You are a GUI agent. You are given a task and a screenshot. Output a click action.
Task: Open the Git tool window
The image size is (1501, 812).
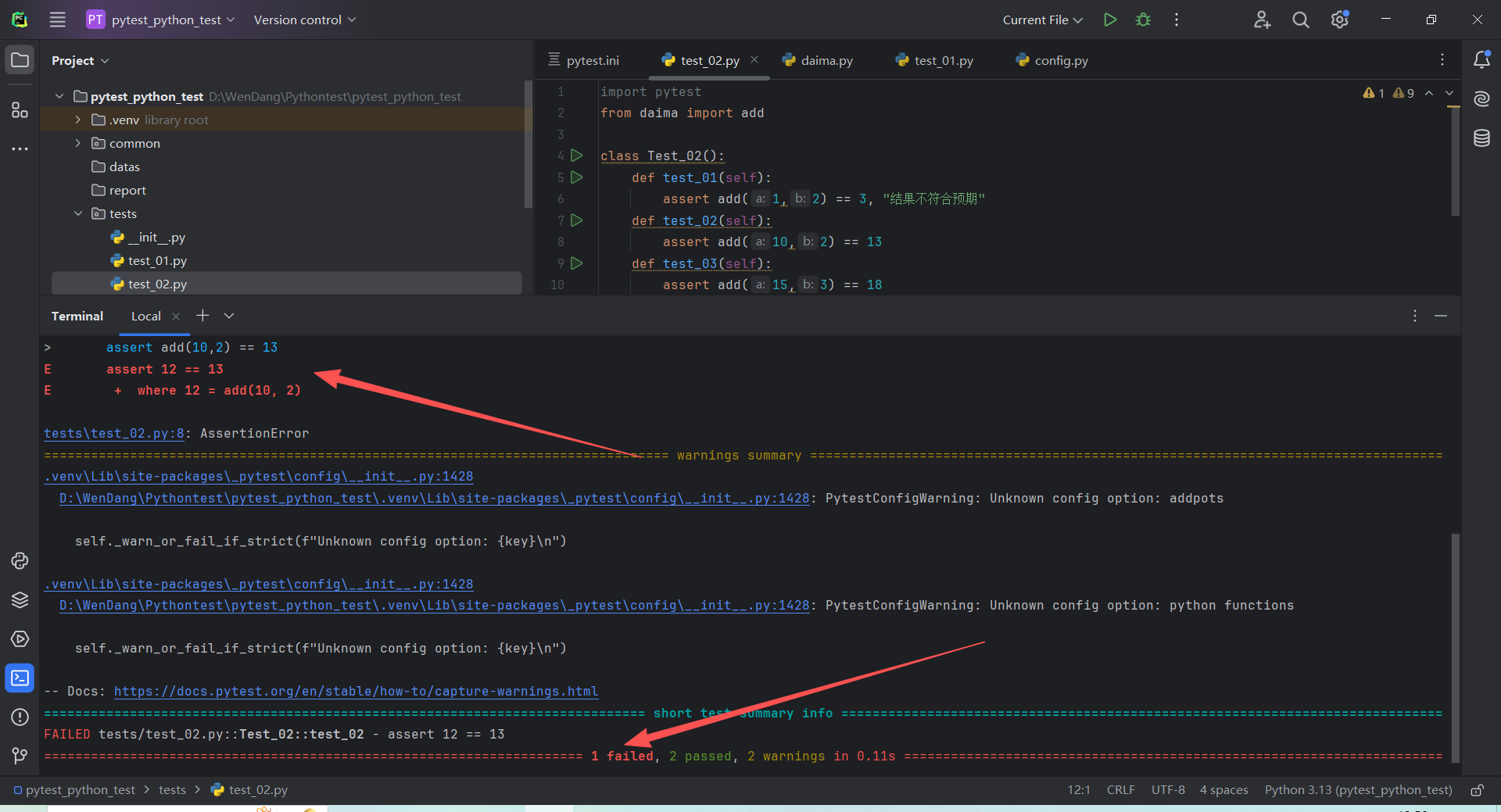[20, 756]
